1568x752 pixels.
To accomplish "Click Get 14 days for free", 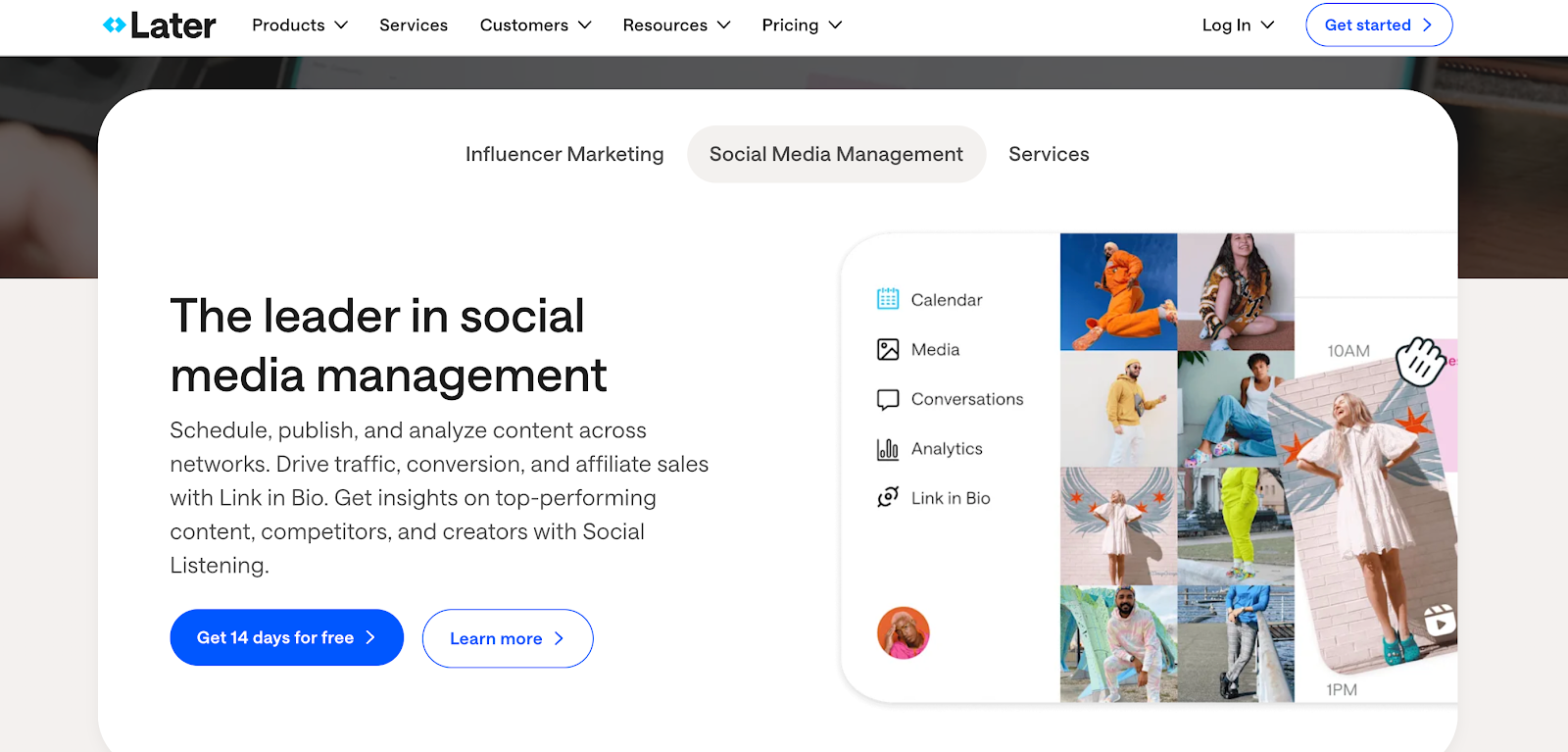I will [286, 637].
